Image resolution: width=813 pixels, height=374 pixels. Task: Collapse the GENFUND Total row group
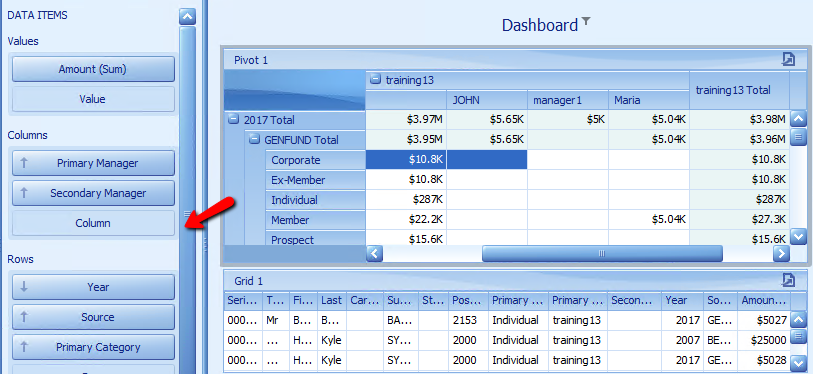(x=254, y=140)
